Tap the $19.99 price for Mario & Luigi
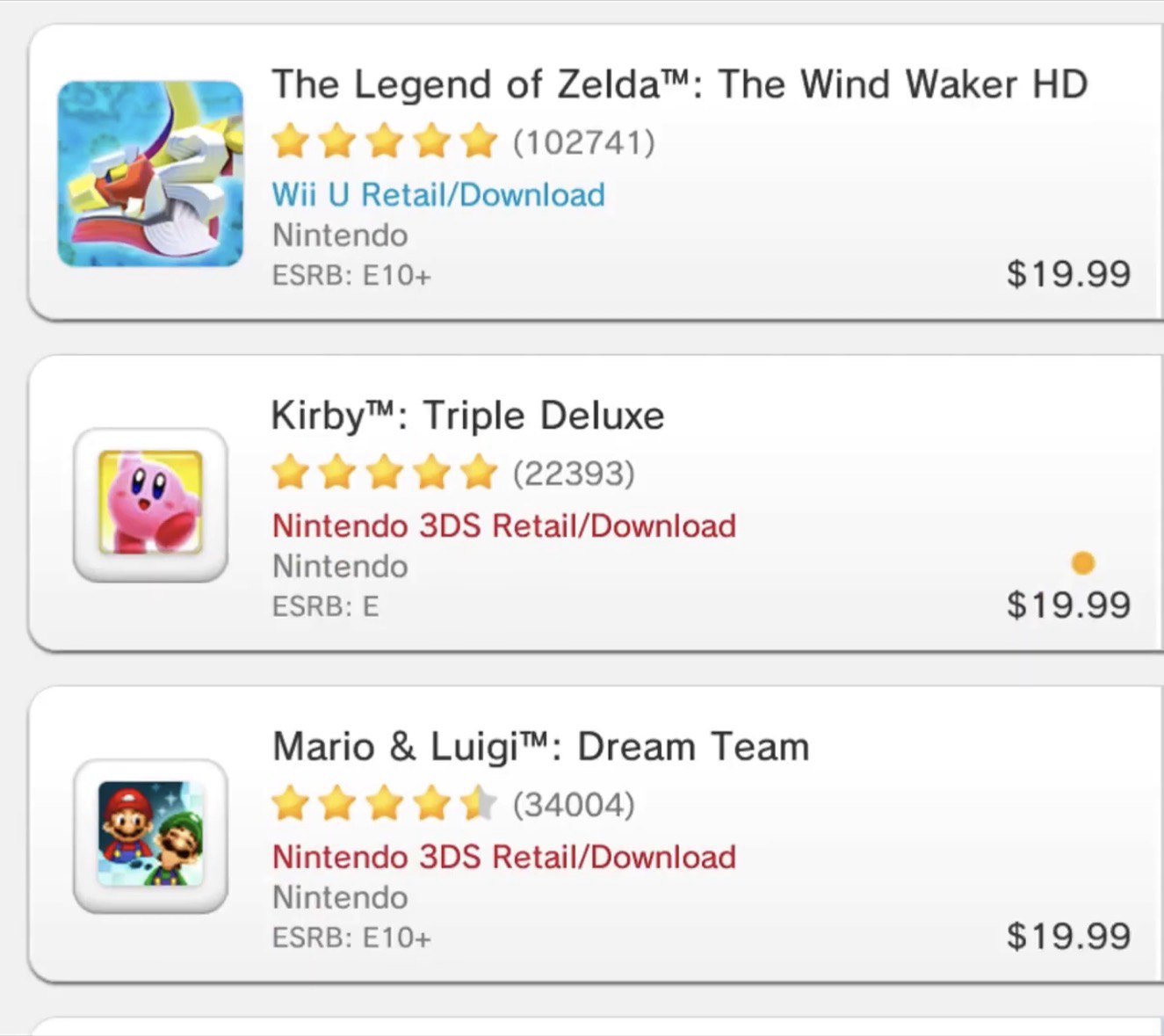This screenshot has width=1164, height=1036. click(1068, 936)
